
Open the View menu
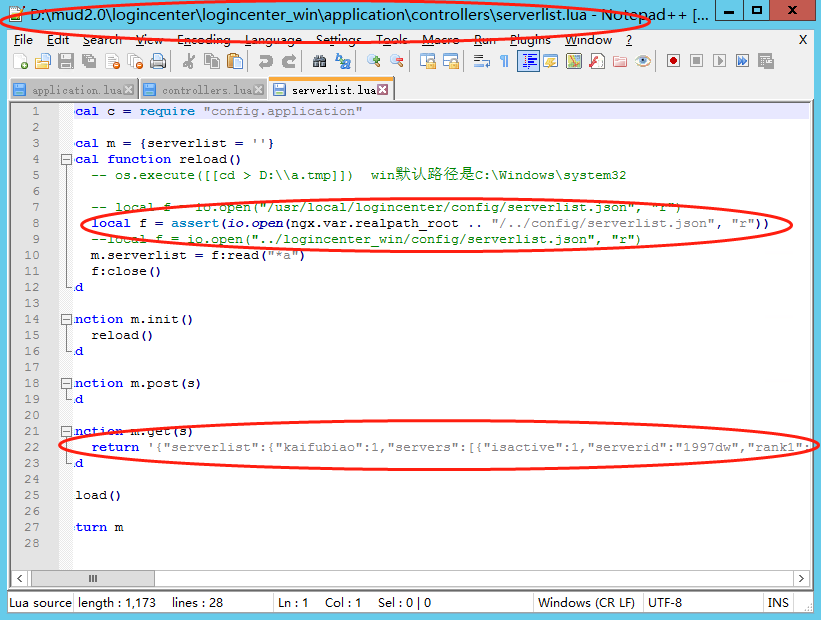149,40
